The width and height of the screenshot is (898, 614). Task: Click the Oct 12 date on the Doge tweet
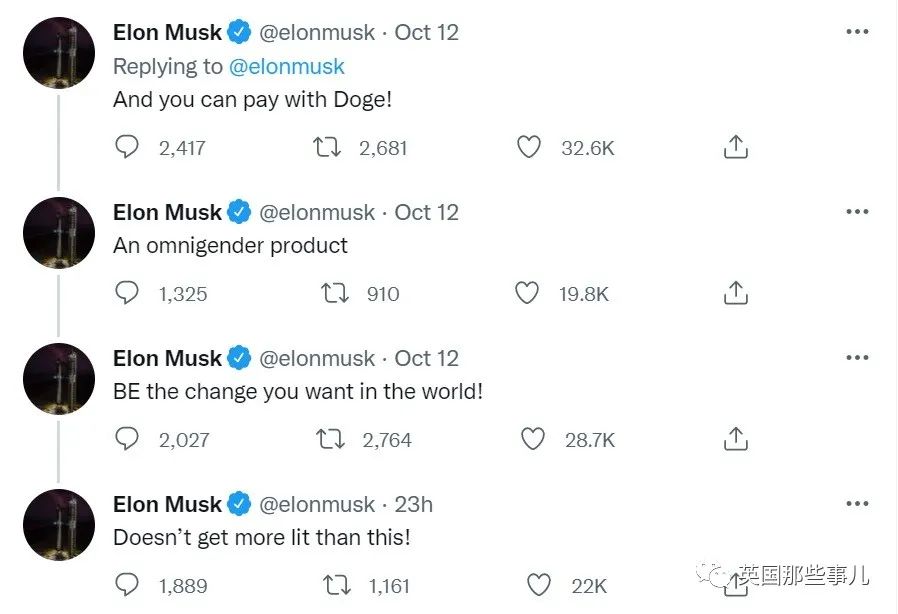tap(427, 32)
